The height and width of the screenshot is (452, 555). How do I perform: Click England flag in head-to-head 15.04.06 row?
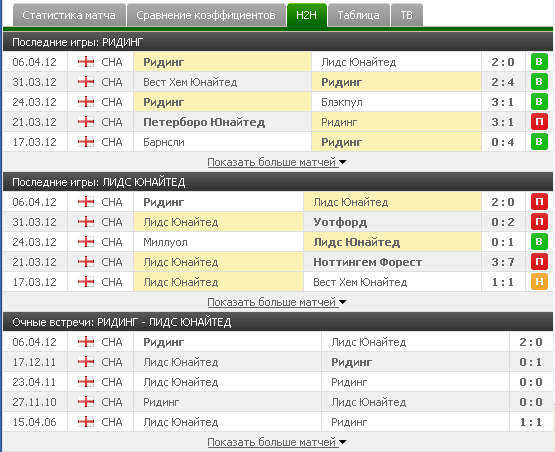coord(86,422)
